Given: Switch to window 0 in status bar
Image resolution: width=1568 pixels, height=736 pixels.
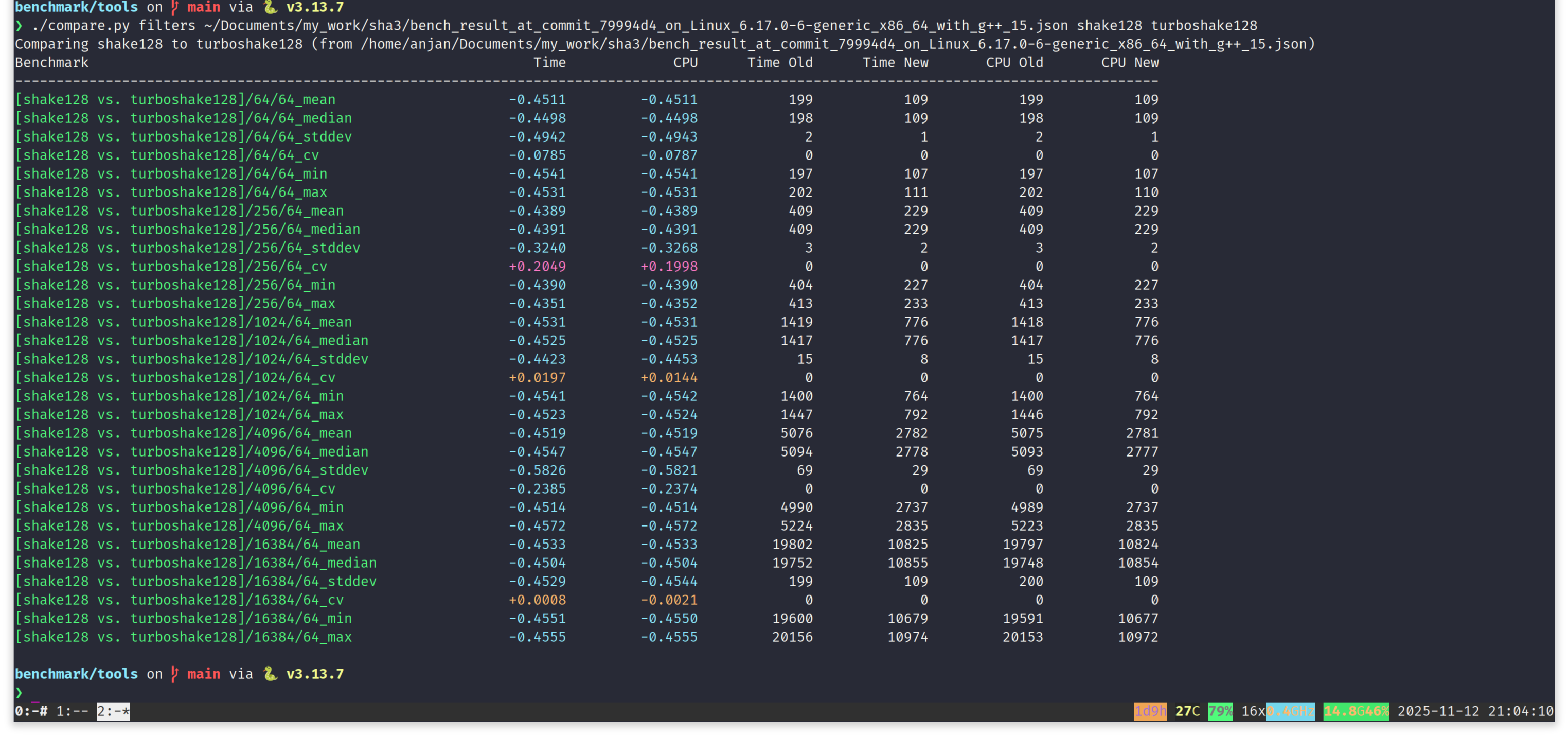Looking at the screenshot, I should tap(30, 711).
